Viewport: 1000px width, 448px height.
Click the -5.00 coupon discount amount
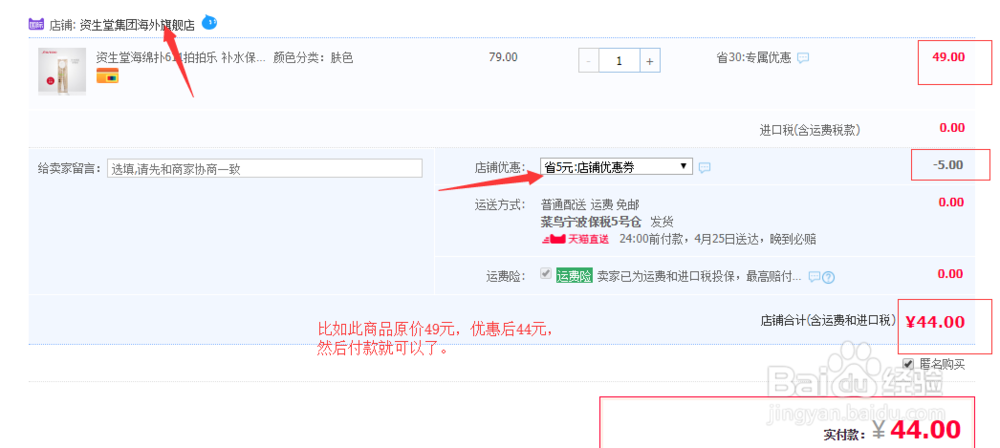(x=947, y=165)
